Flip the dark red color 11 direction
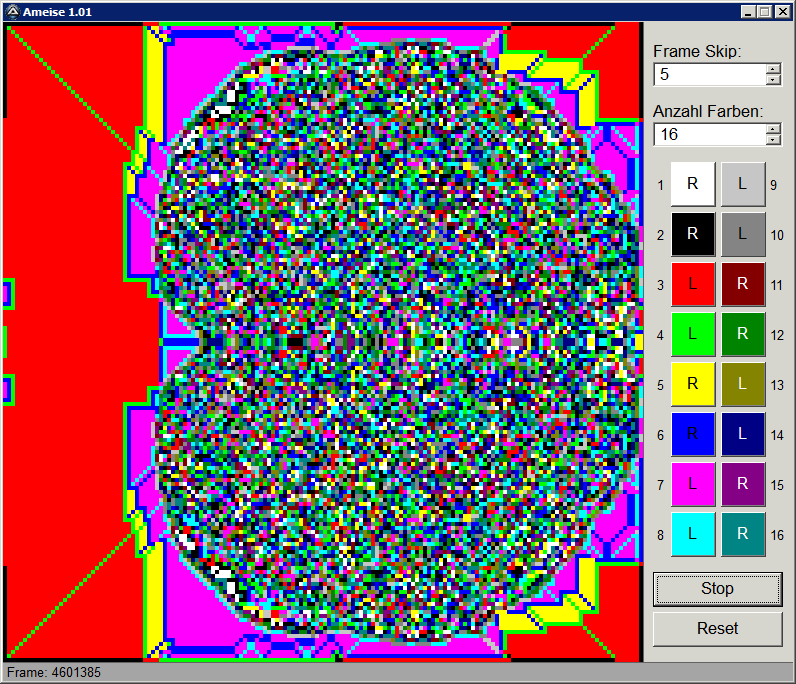The width and height of the screenshot is (796, 684). [743, 284]
